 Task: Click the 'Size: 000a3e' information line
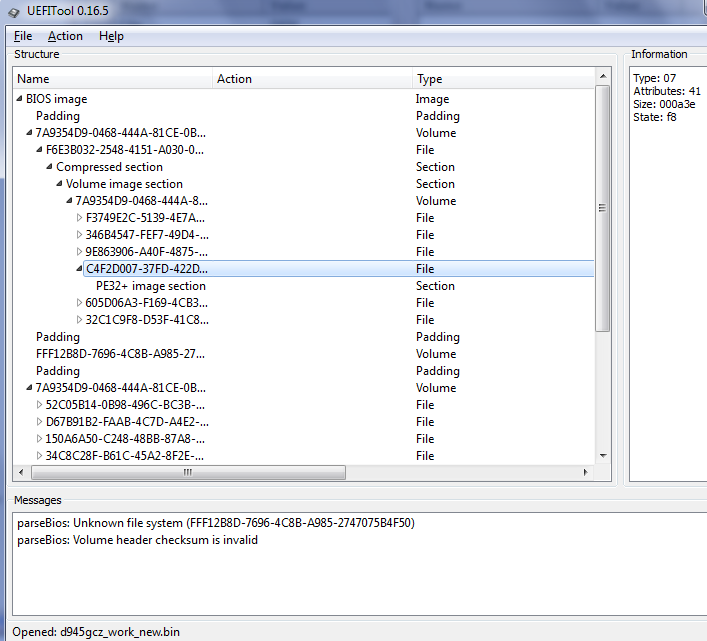[664, 104]
